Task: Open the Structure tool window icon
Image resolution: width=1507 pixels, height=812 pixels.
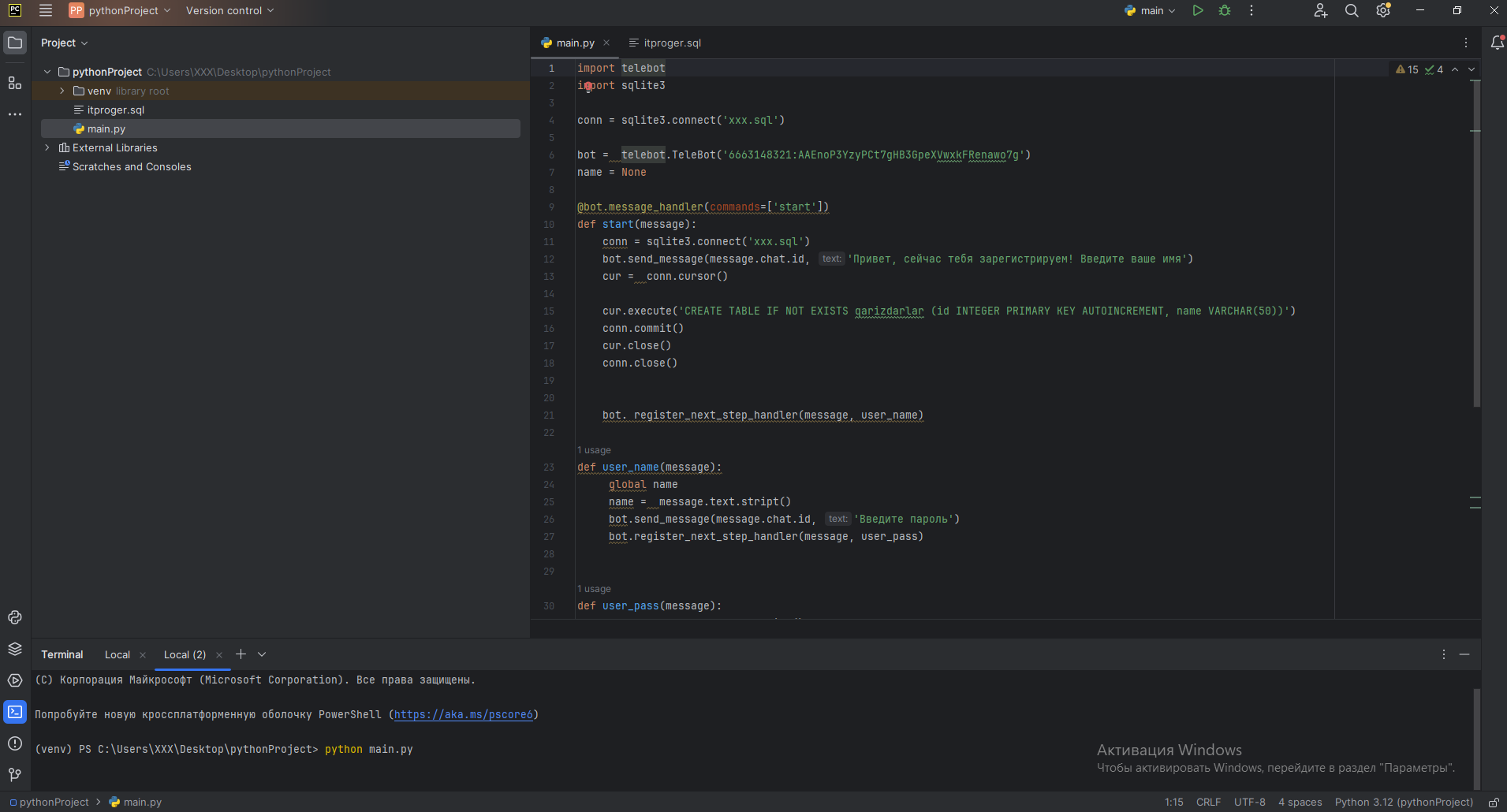Action: coord(15,83)
